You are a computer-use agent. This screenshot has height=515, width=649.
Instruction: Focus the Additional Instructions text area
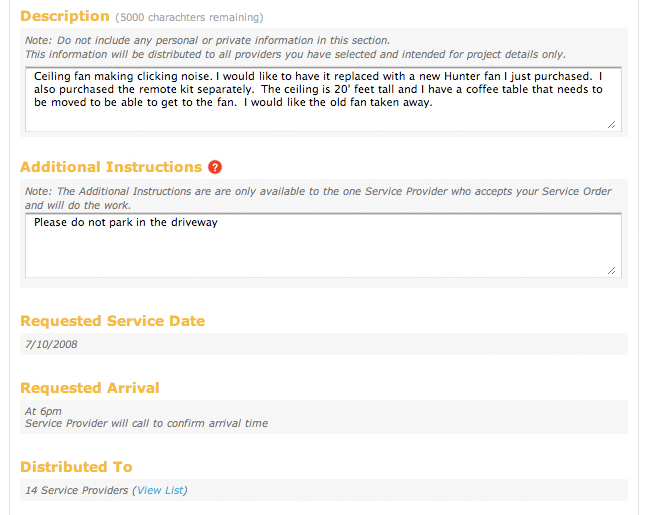(323, 245)
